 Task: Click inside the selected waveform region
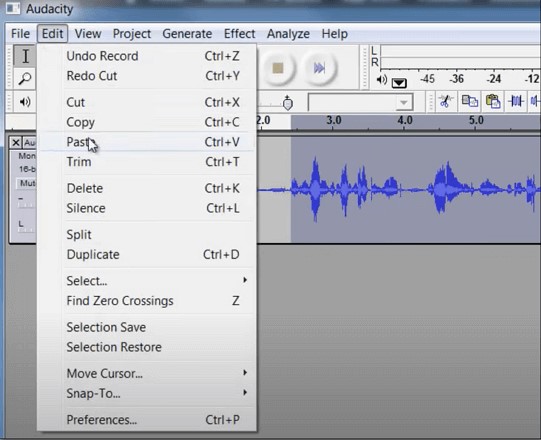pos(416,189)
